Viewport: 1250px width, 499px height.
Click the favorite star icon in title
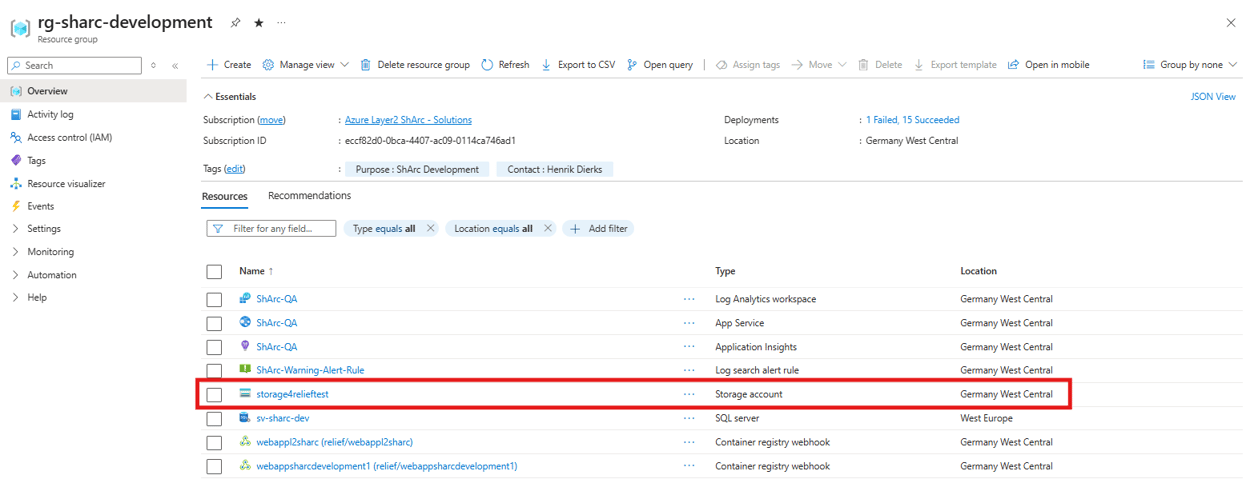click(259, 22)
